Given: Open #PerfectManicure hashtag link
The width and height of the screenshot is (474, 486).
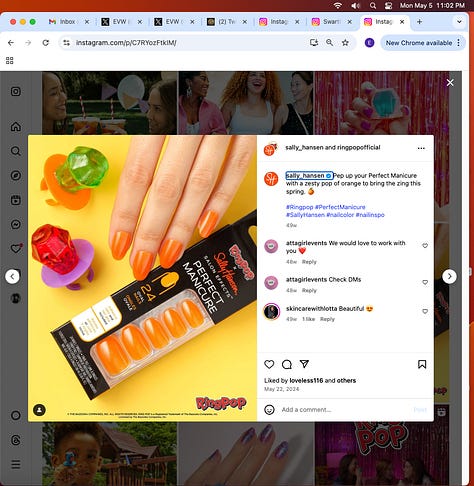Looking at the screenshot, I should [340, 207].
